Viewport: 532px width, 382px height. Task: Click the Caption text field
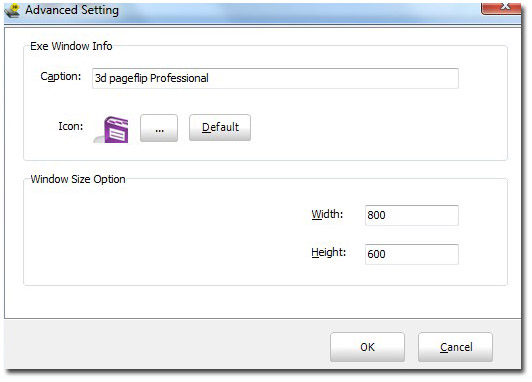coord(275,78)
